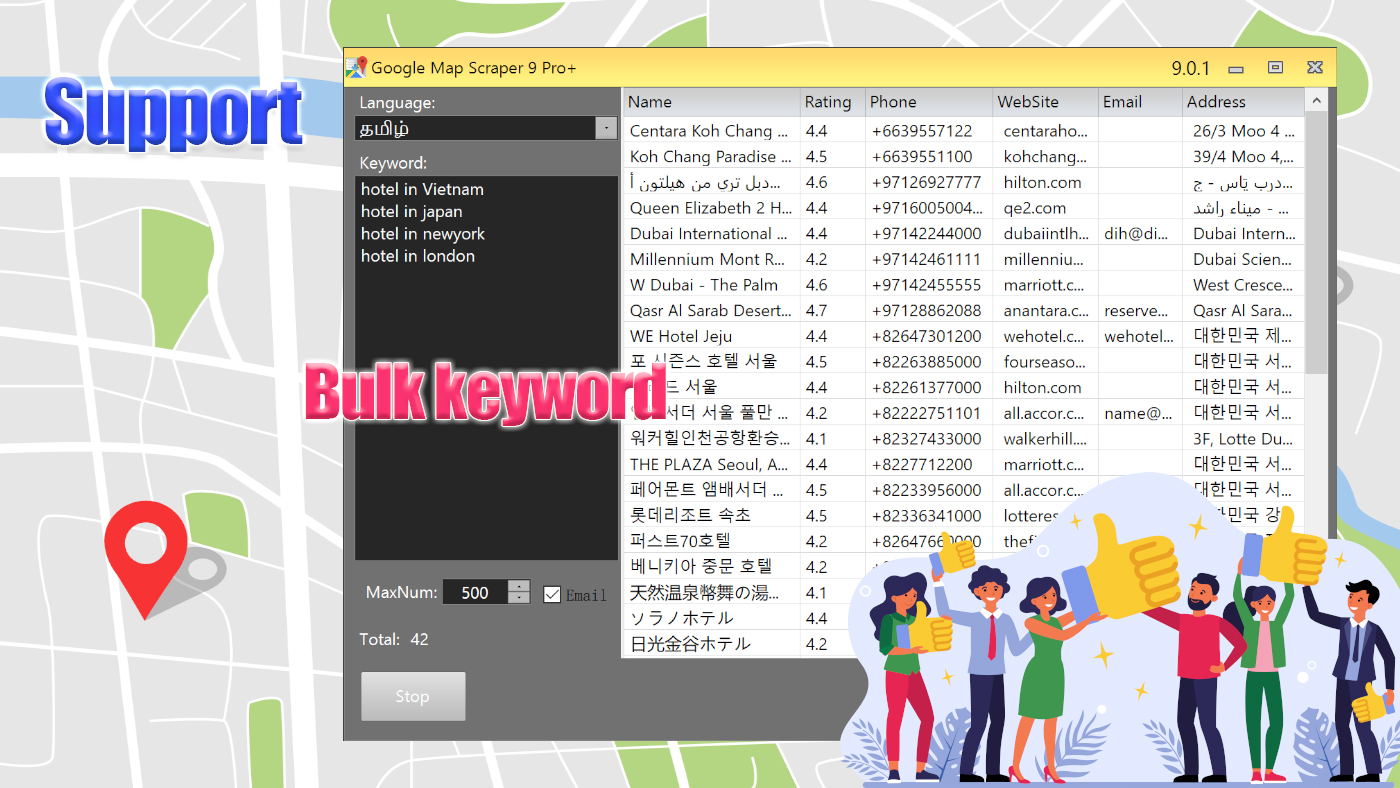Sort results by the Rating column
The image size is (1400, 788).
coord(828,101)
